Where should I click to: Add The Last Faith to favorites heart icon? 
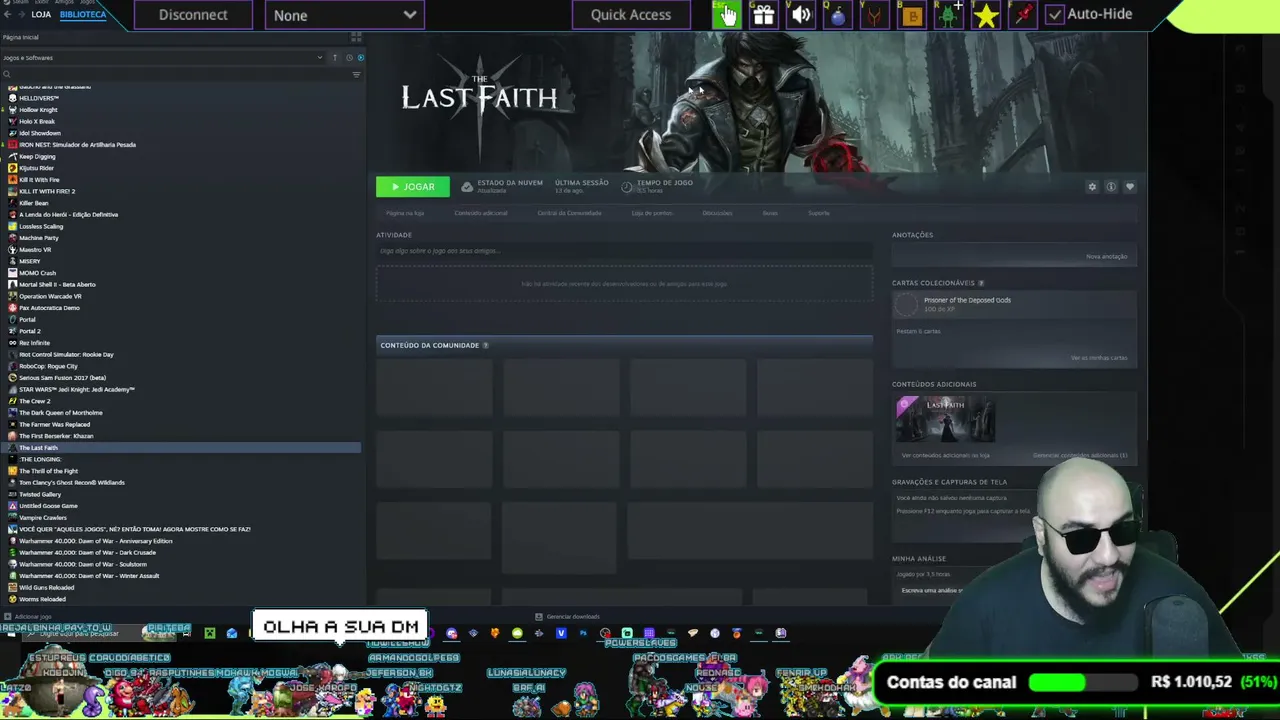(x=1130, y=187)
